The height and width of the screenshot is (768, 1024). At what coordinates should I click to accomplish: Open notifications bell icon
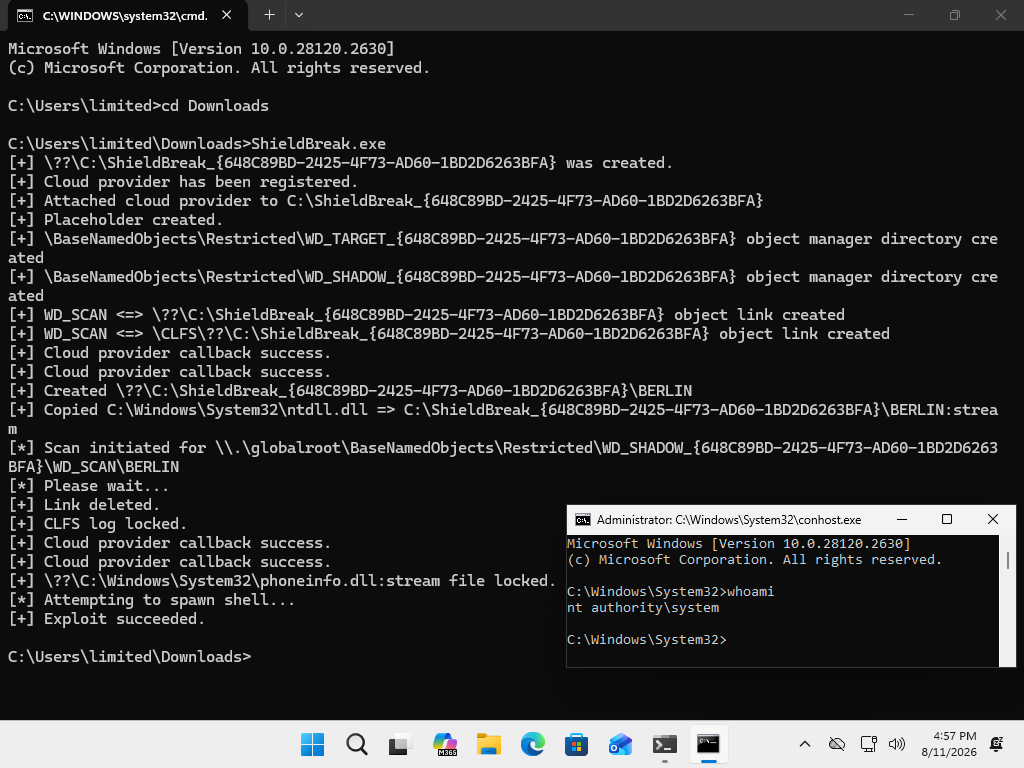click(x=997, y=744)
